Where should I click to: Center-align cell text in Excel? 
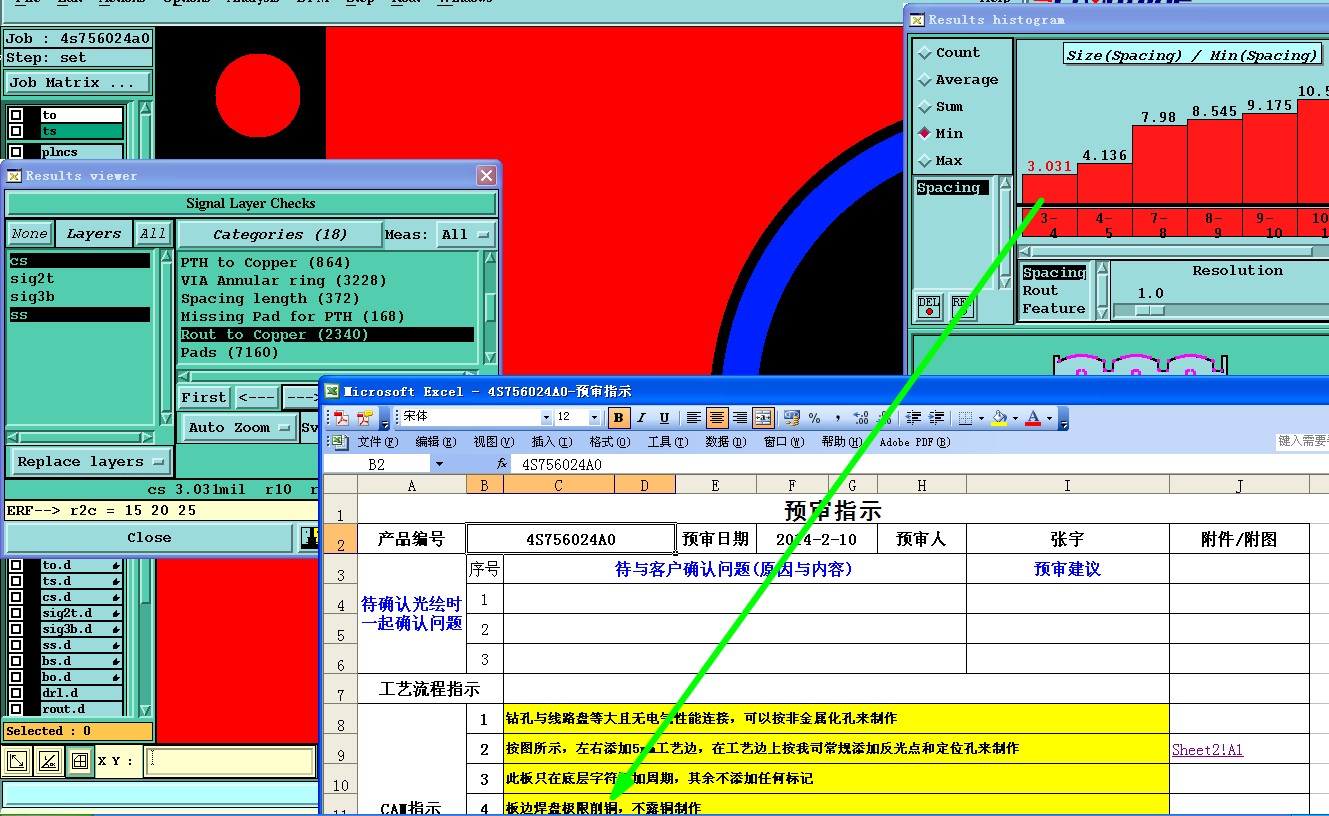(x=717, y=418)
